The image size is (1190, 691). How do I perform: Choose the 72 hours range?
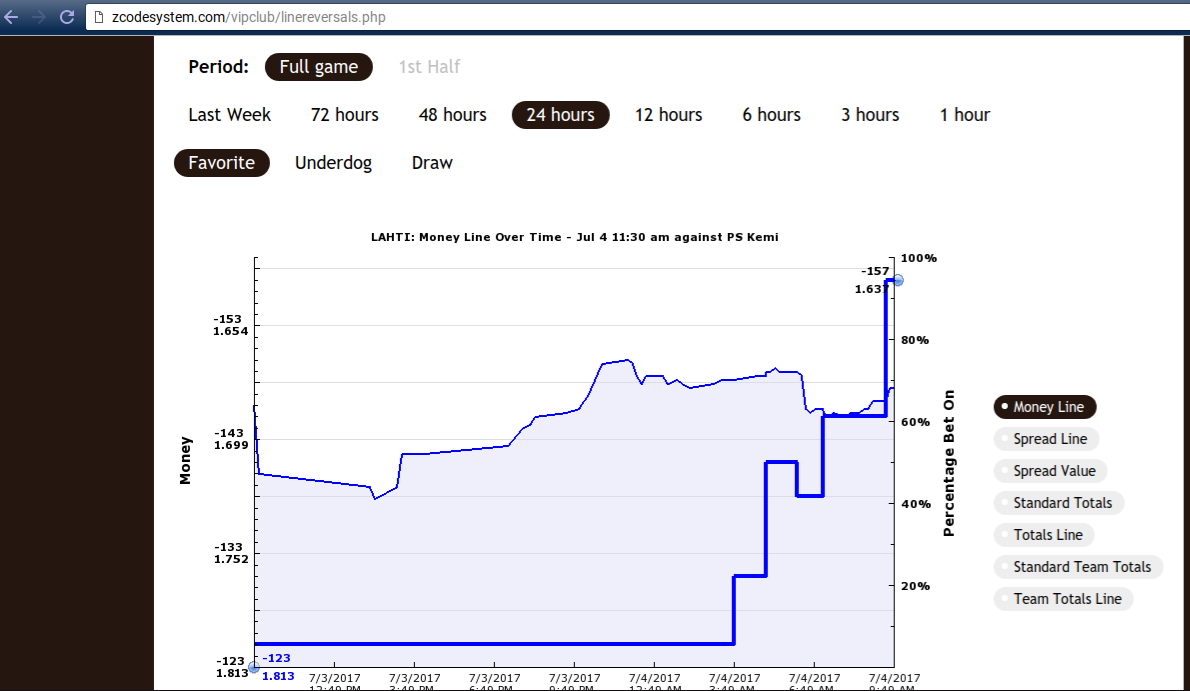tap(345, 115)
